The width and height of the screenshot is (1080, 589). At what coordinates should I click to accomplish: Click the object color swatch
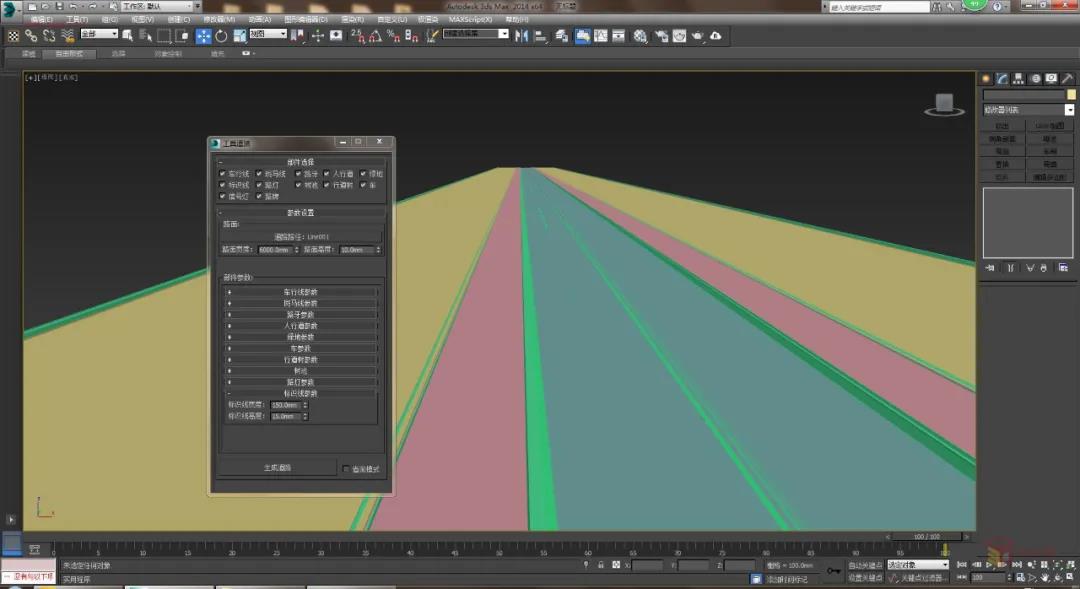[x=1071, y=95]
